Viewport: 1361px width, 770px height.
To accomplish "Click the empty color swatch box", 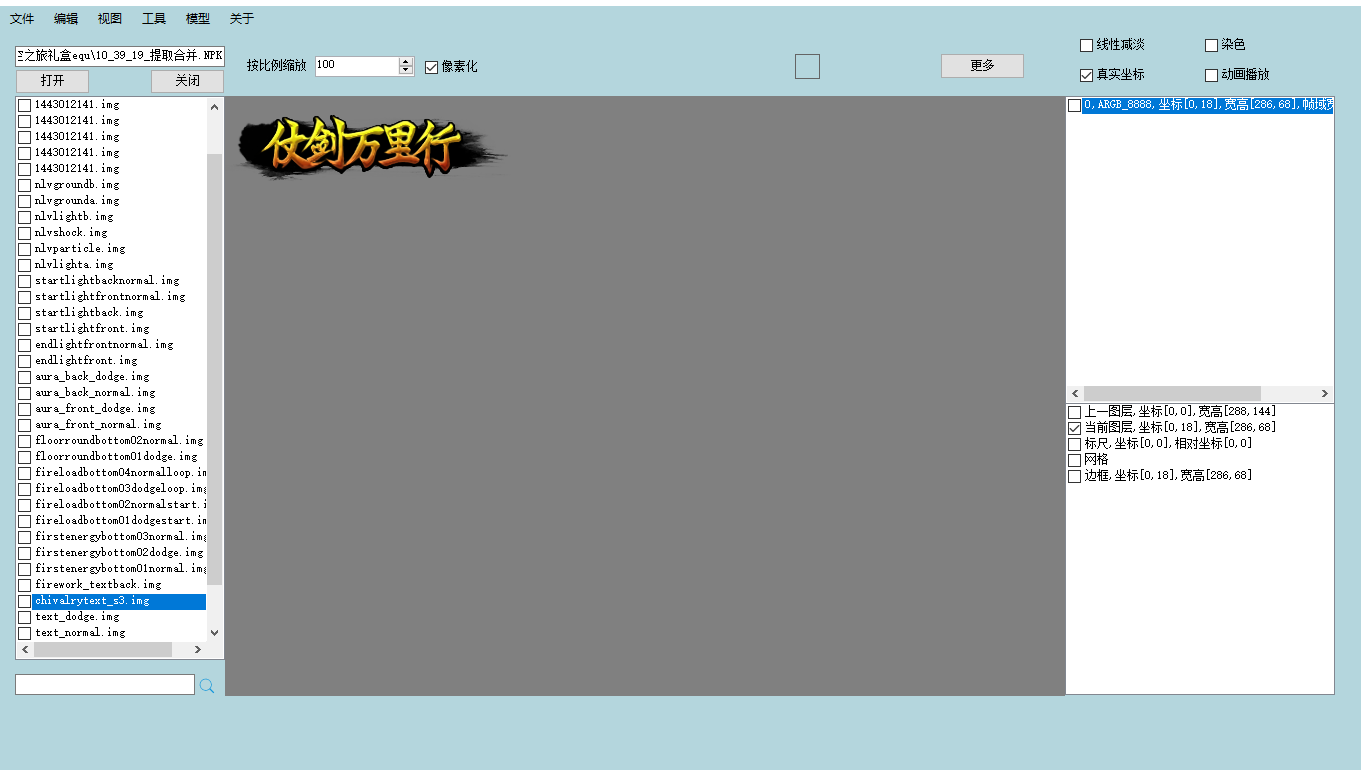I will point(807,66).
